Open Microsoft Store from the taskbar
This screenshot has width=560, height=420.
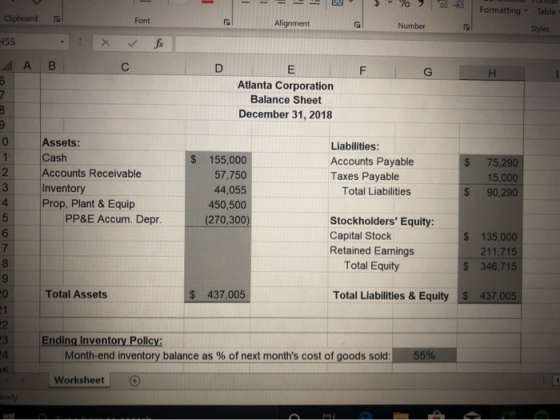click(436, 416)
